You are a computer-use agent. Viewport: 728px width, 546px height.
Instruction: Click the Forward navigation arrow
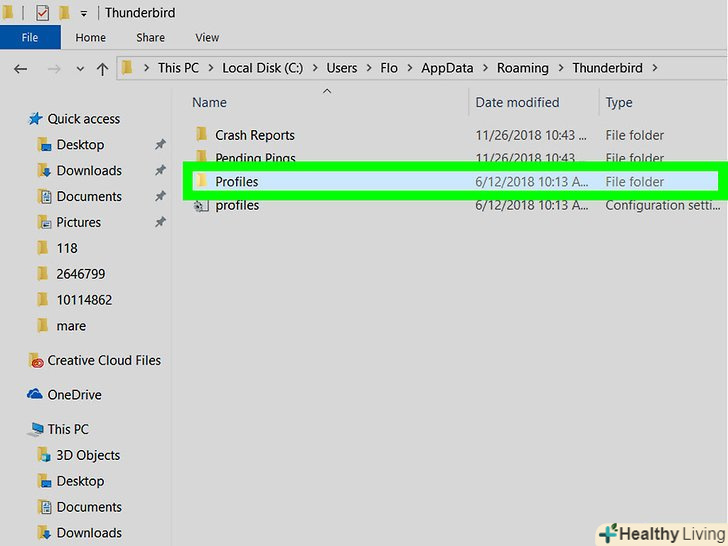pyautogui.click(x=54, y=69)
